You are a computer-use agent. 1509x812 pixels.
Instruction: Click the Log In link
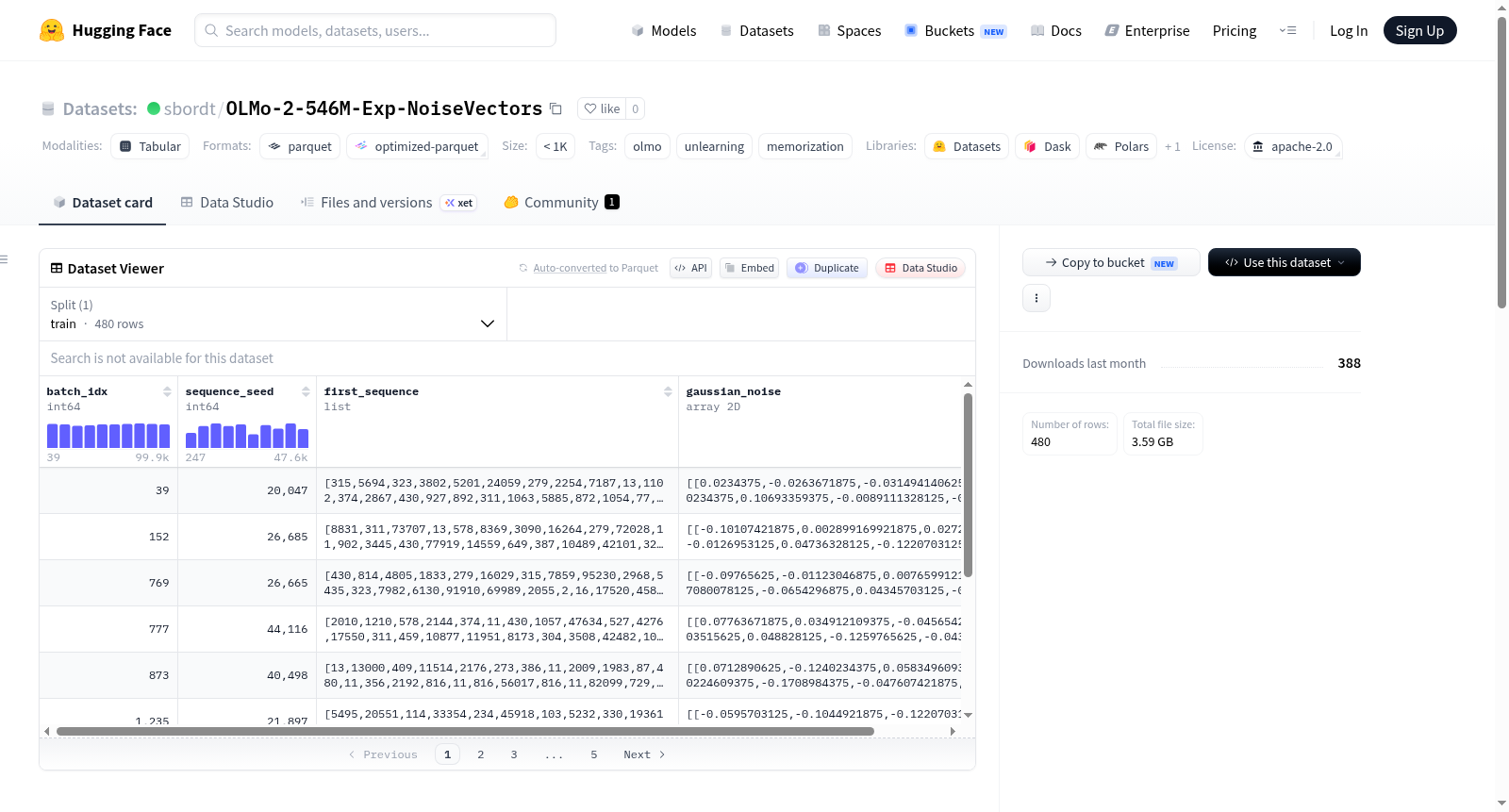pyautogui.click(x=1349, y=30)
